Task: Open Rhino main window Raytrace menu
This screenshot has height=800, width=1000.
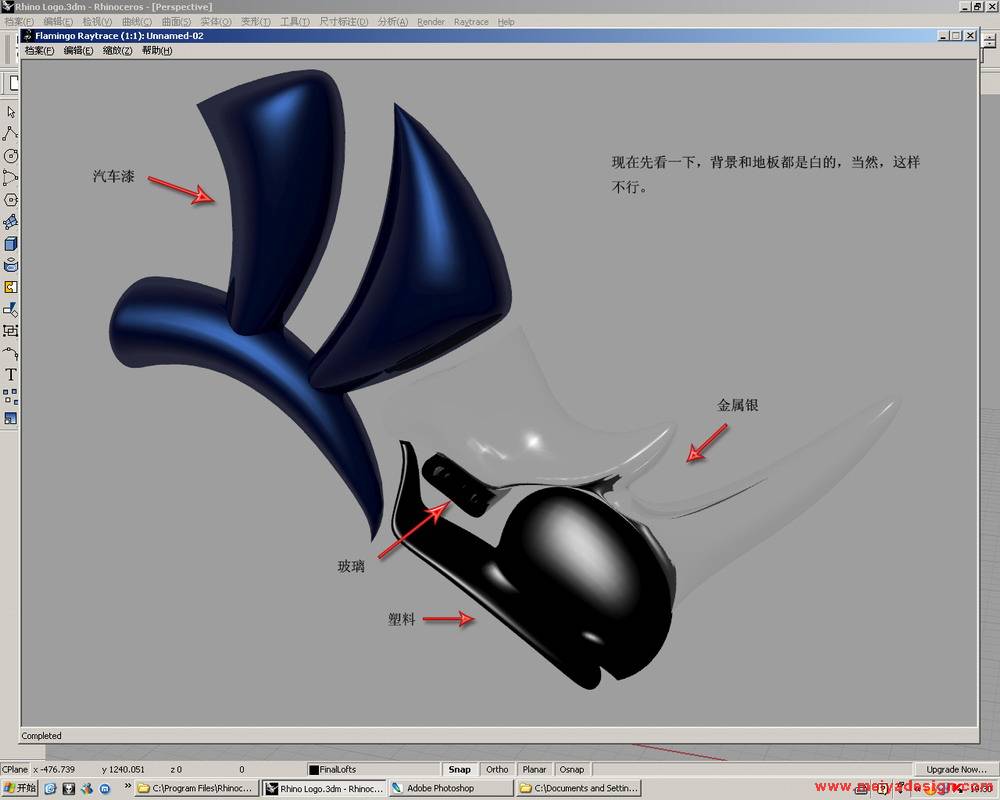Action: (x=471, y=22)
